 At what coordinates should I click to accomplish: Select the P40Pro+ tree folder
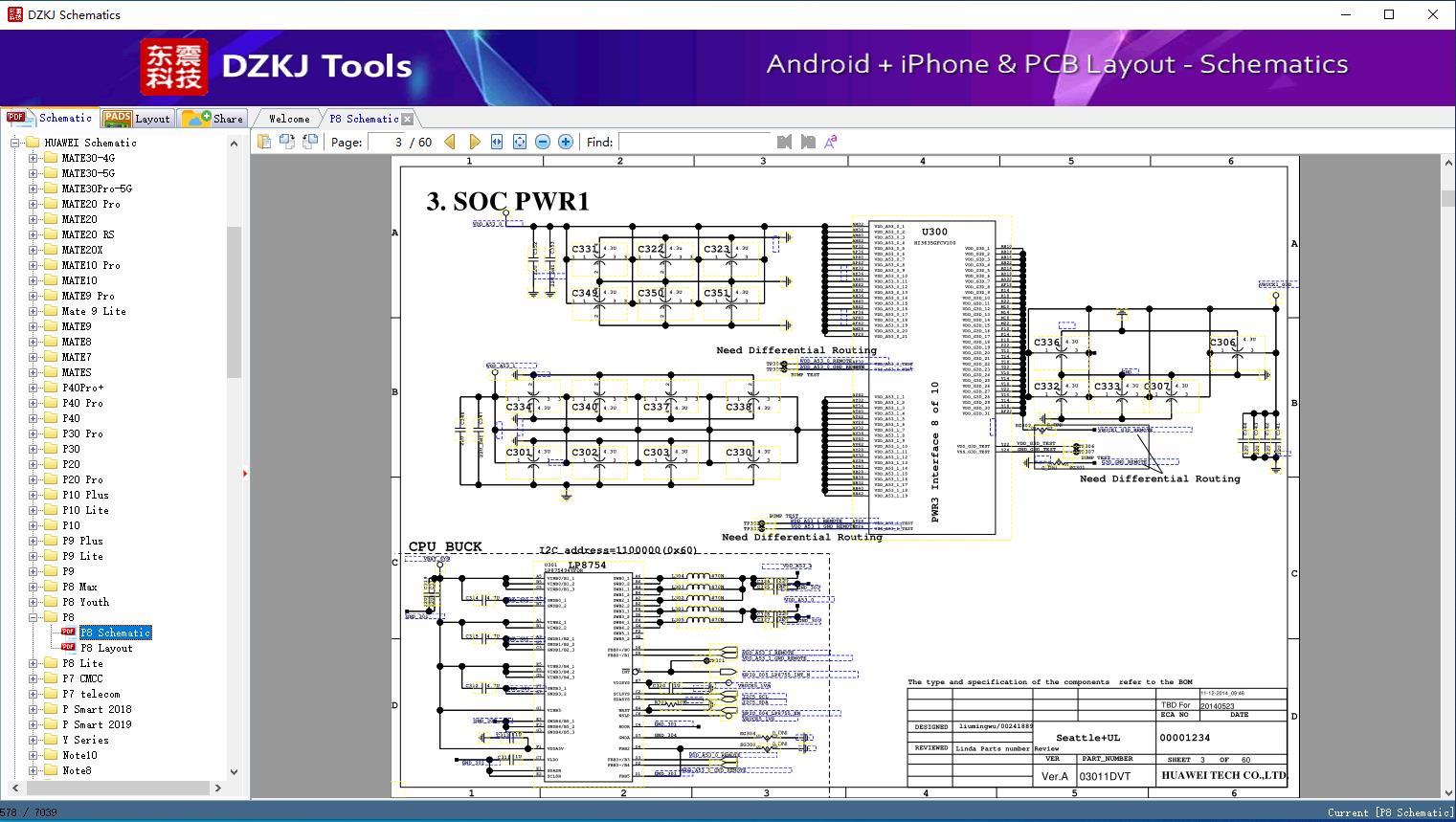(83, 388)
